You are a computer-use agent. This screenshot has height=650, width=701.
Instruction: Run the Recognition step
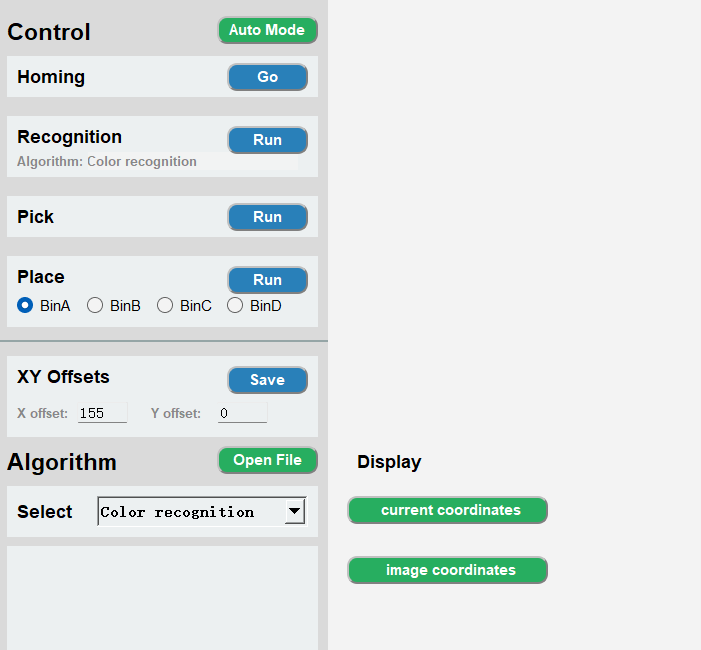(x=267, y=140)
